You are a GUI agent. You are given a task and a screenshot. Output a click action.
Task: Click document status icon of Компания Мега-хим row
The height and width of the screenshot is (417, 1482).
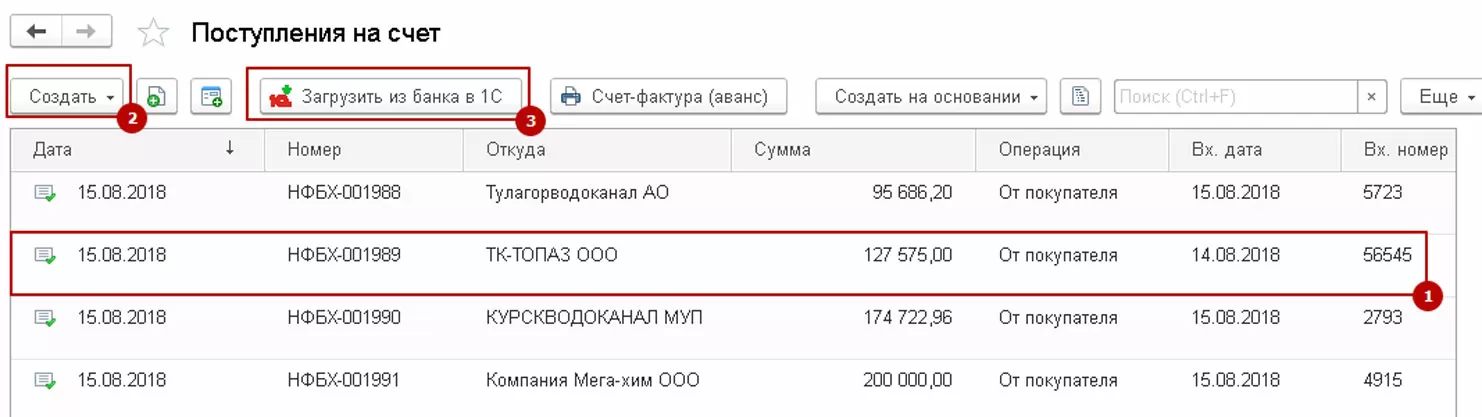[x=45, y=381]
